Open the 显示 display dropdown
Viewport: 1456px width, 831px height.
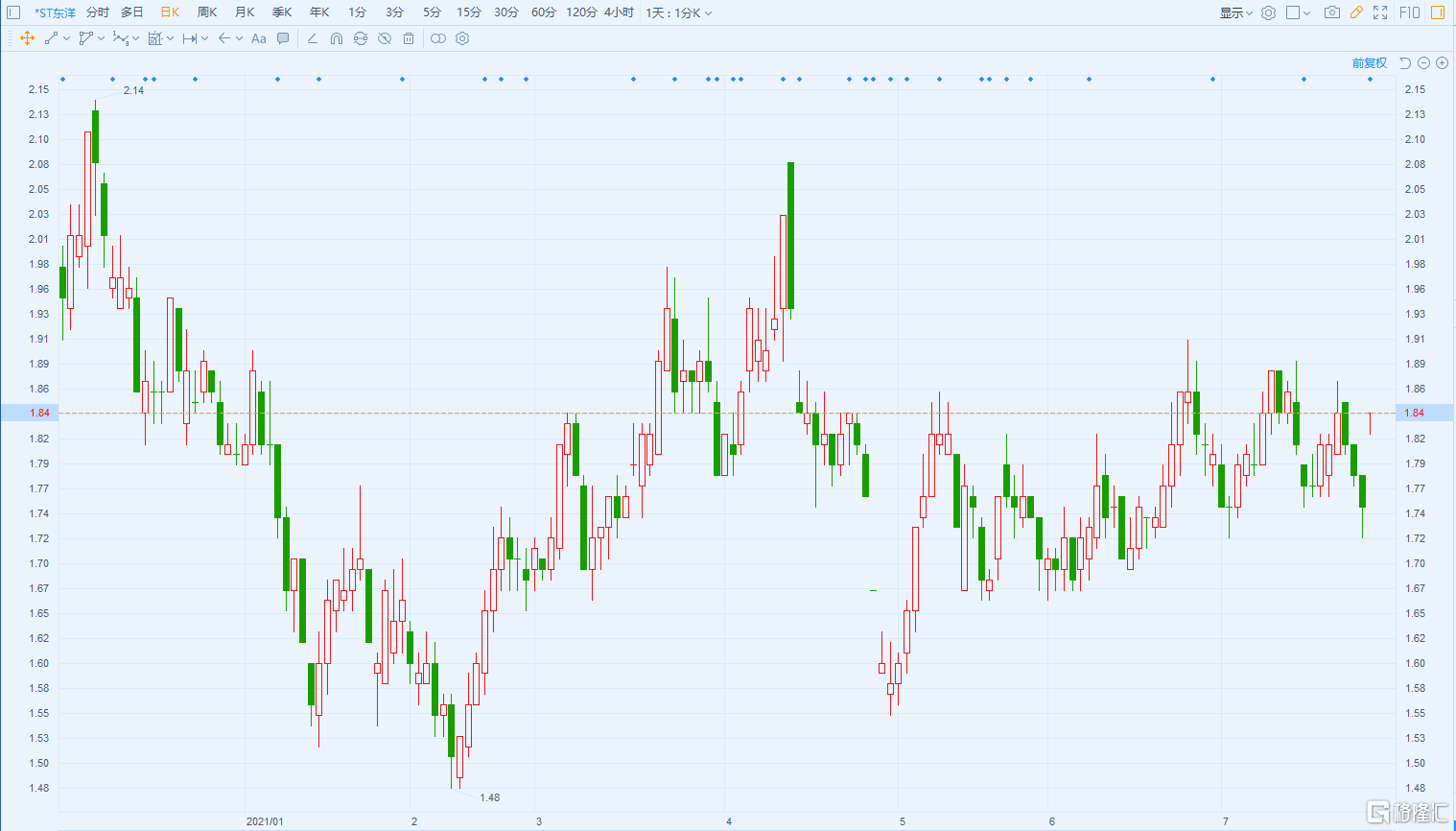coord(1236,12)
